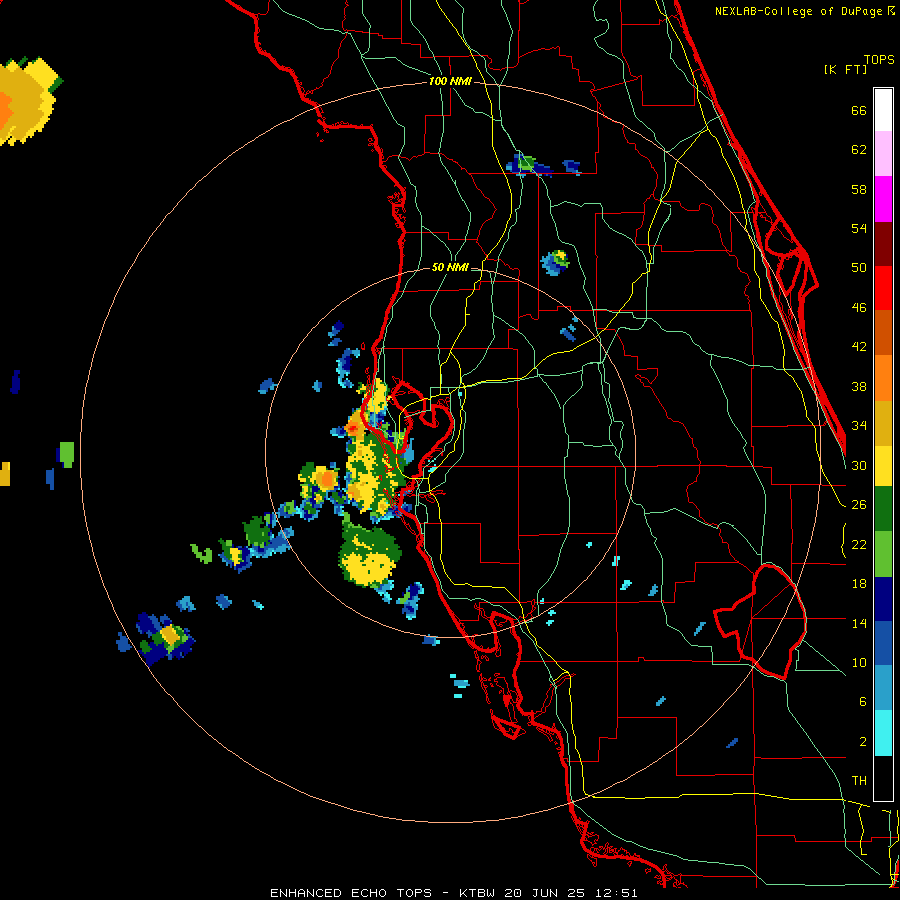Click the bright orange legend swatch
Viewport: 900px width, 900px height.
click(x=883, y=378)
